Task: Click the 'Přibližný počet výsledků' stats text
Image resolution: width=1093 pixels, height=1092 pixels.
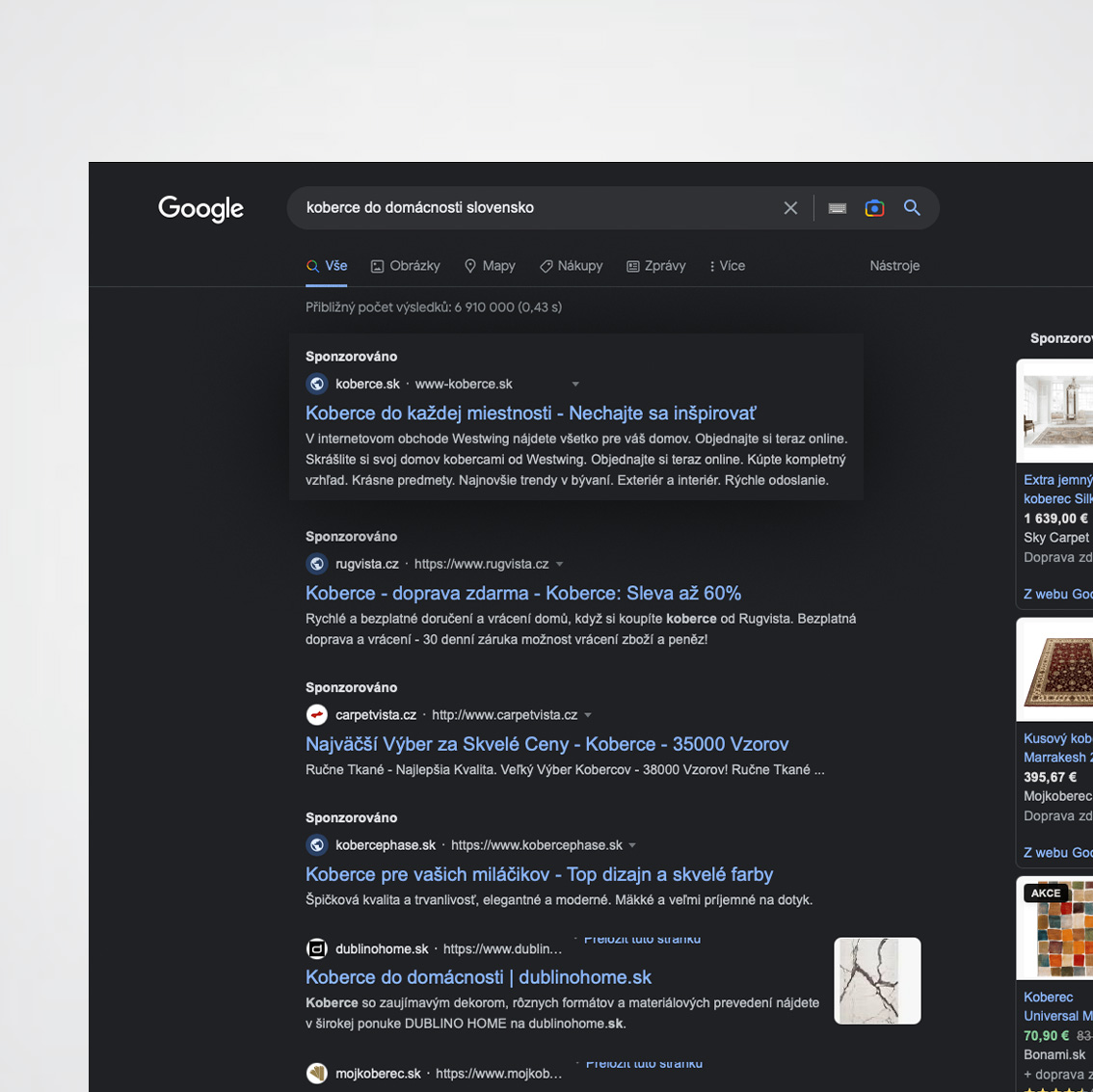Action: [434, 307]
